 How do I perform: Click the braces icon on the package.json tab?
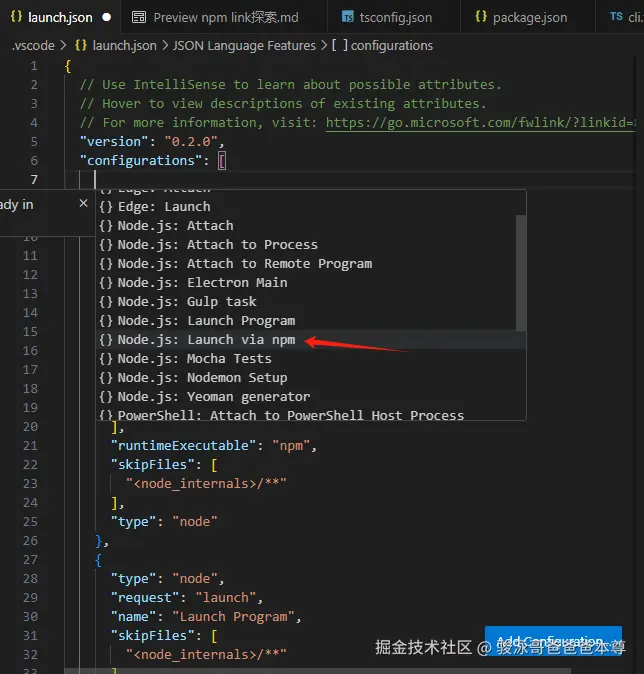click(x=481, y=17)
